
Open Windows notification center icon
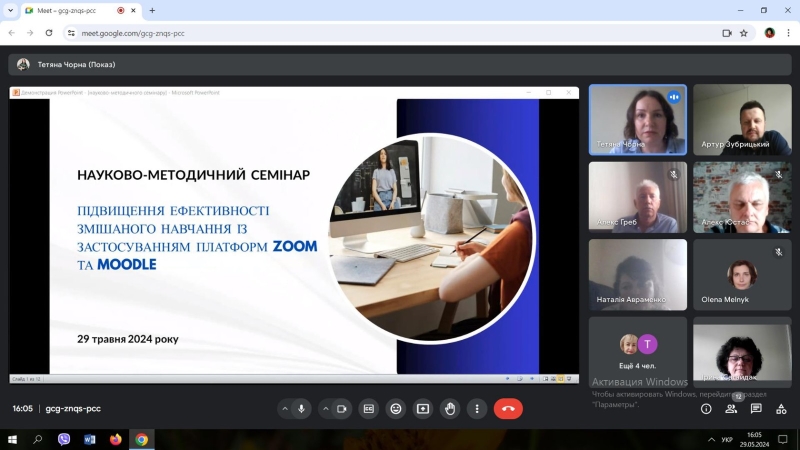coord(783,439)
